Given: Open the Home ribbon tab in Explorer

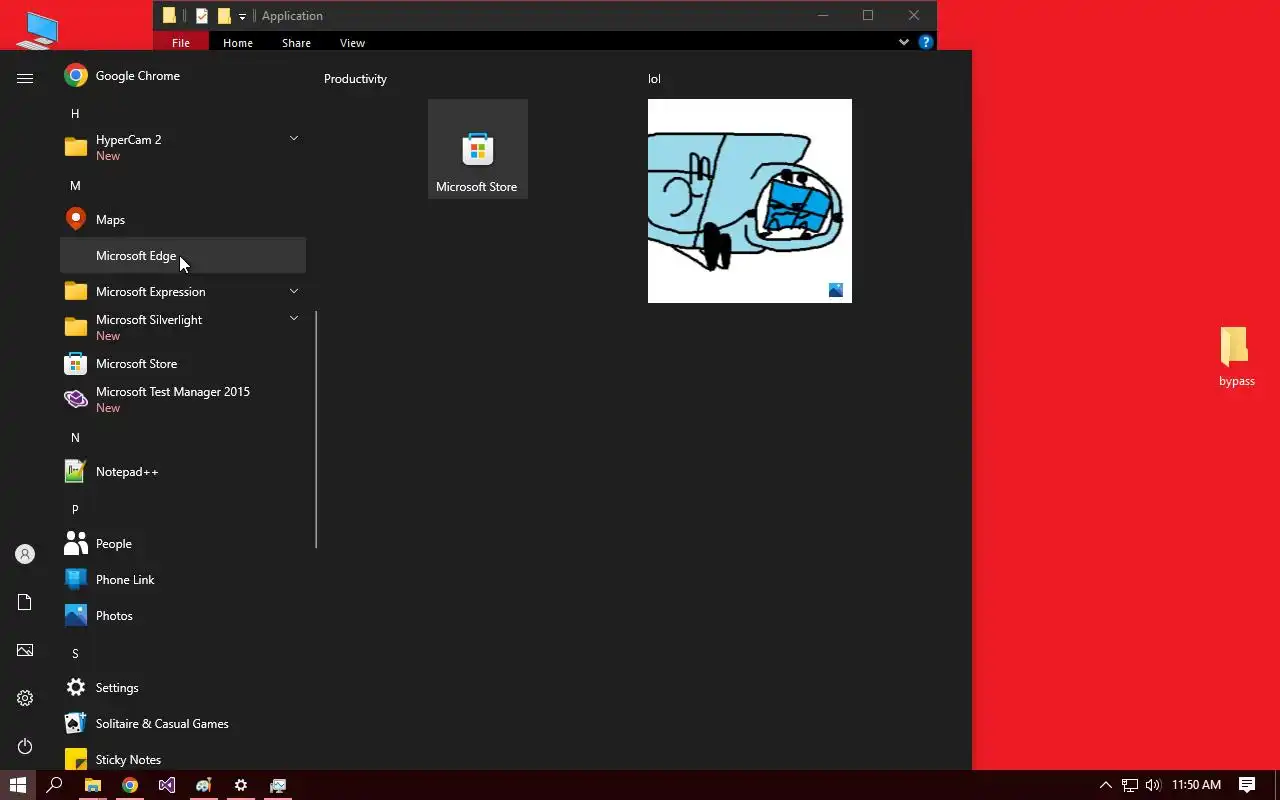Looking at the screenshot, I should click(x=238, y=43).
